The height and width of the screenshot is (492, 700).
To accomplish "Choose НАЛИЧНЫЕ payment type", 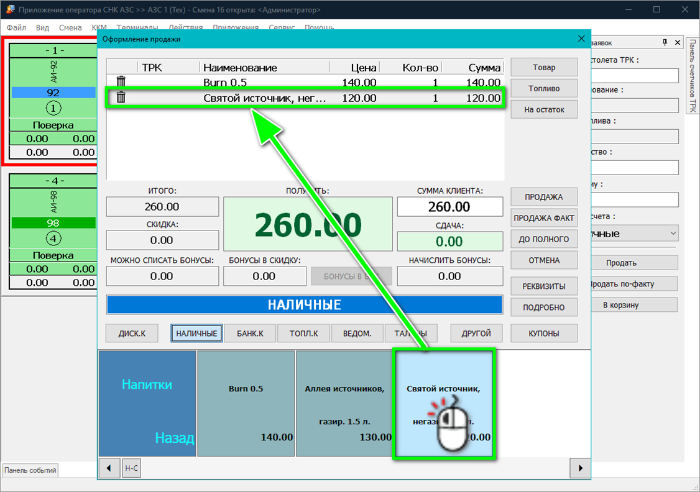I will pyautogui.click(x=195, y=333).
